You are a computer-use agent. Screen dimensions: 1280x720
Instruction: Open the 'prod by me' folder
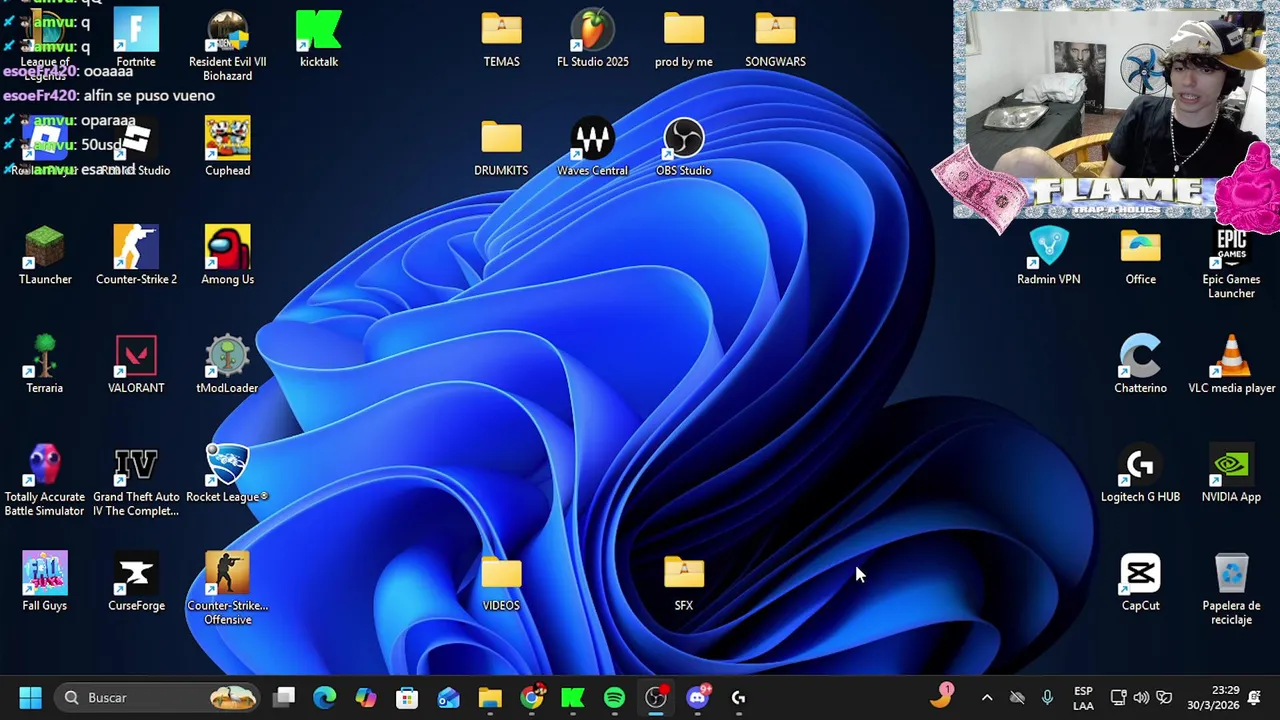(684, 38)
